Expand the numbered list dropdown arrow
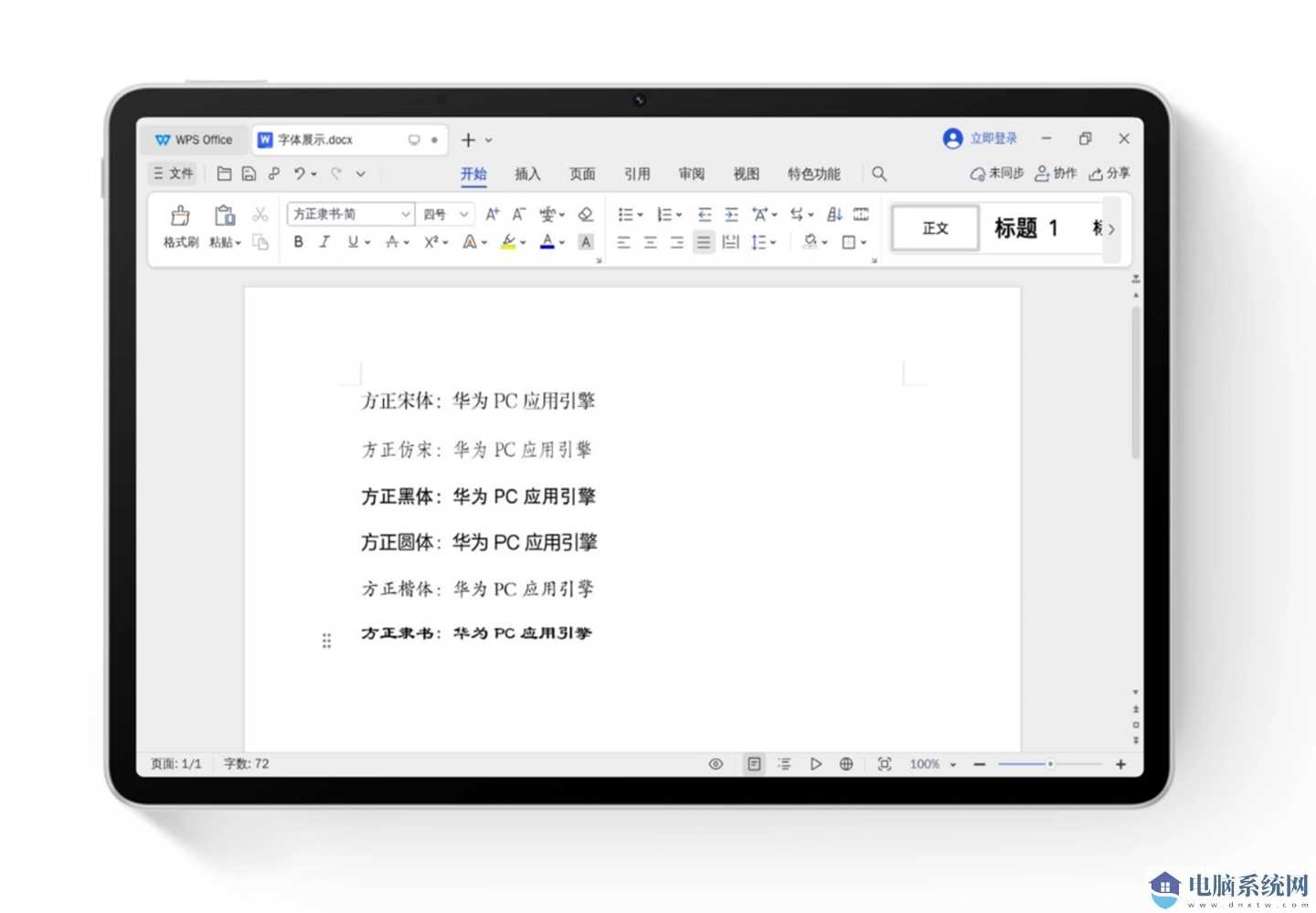 tap(679, 215)
